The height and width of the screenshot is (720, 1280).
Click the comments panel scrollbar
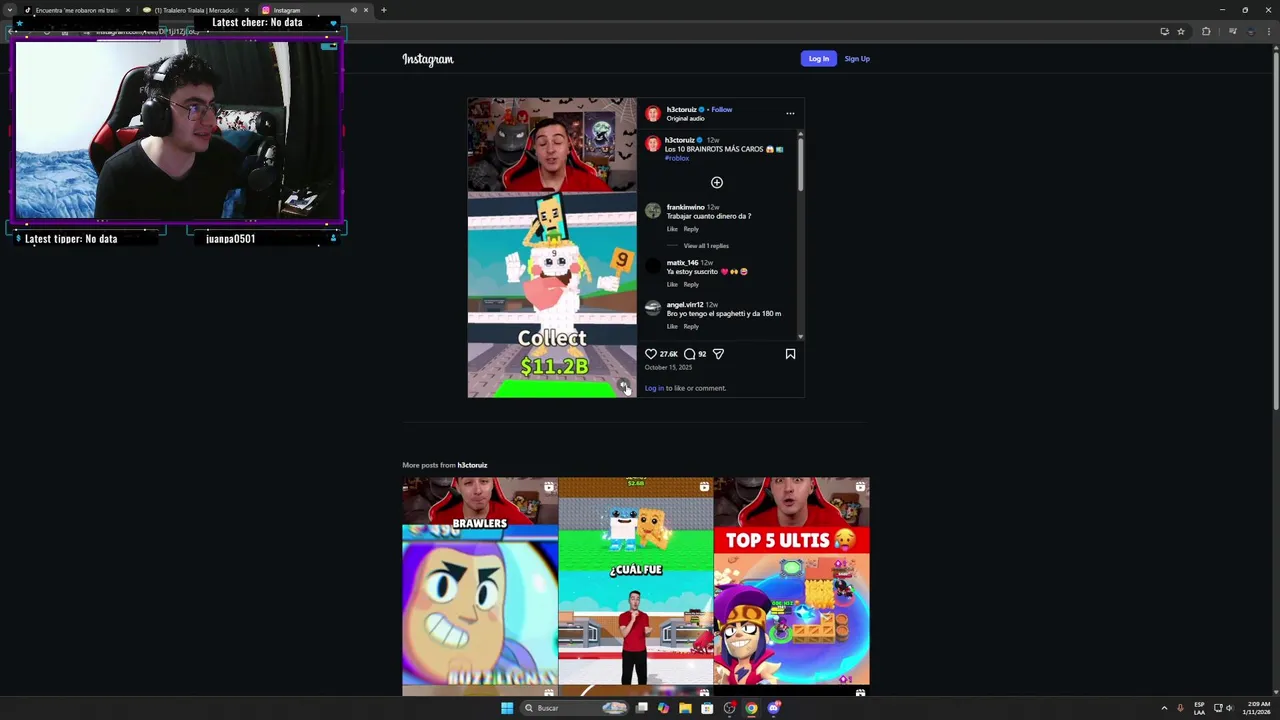coord(800,165)
